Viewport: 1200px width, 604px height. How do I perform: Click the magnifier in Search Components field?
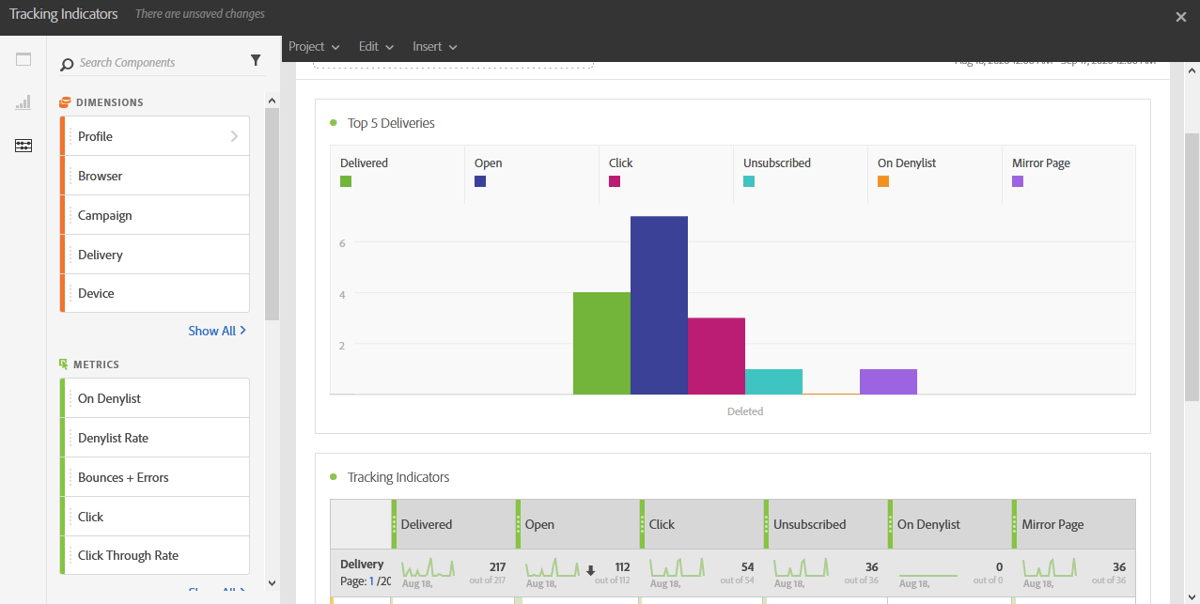click(65, 61)
